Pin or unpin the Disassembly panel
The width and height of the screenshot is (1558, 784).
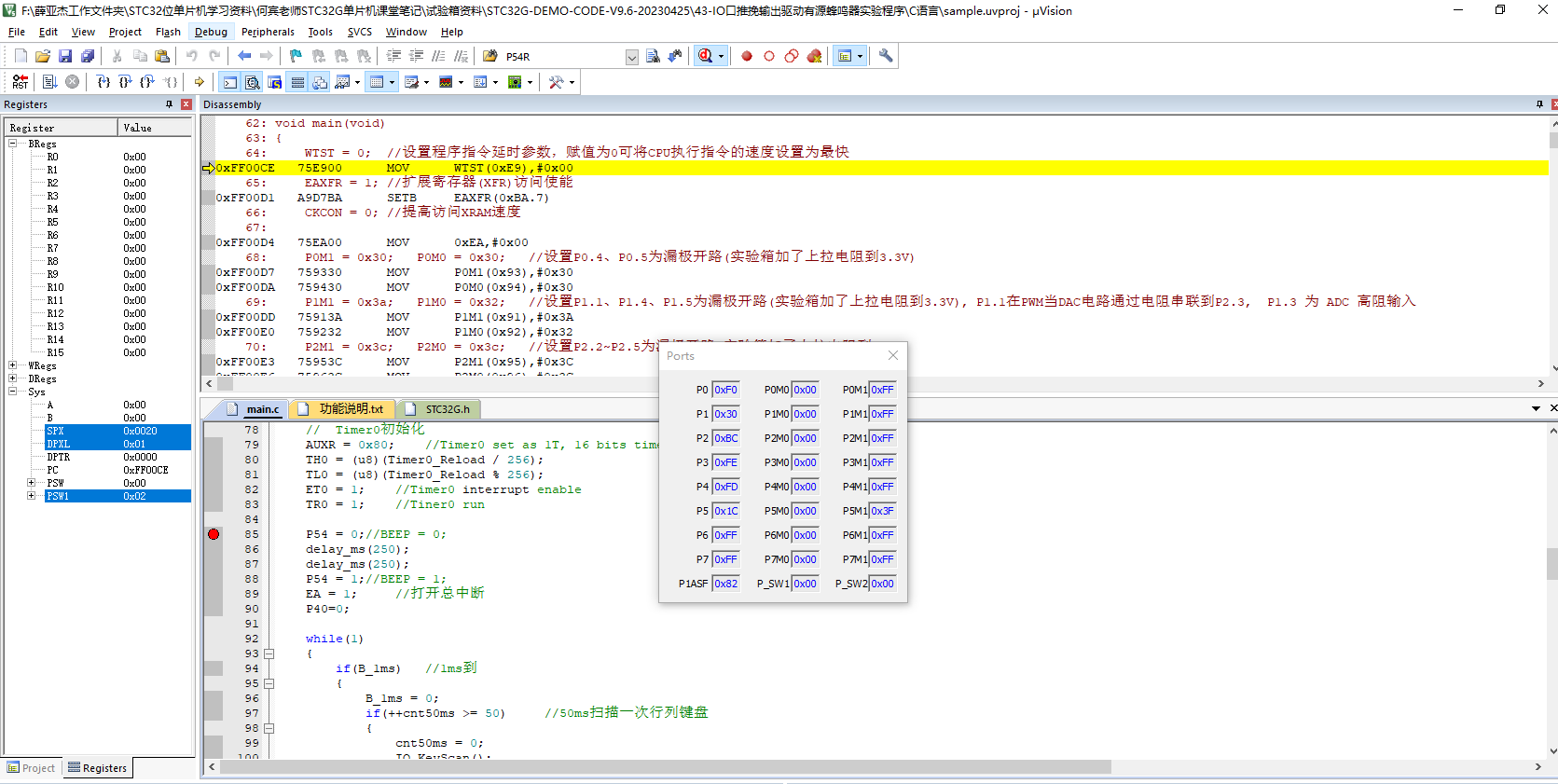click(x=1539, y=104)
